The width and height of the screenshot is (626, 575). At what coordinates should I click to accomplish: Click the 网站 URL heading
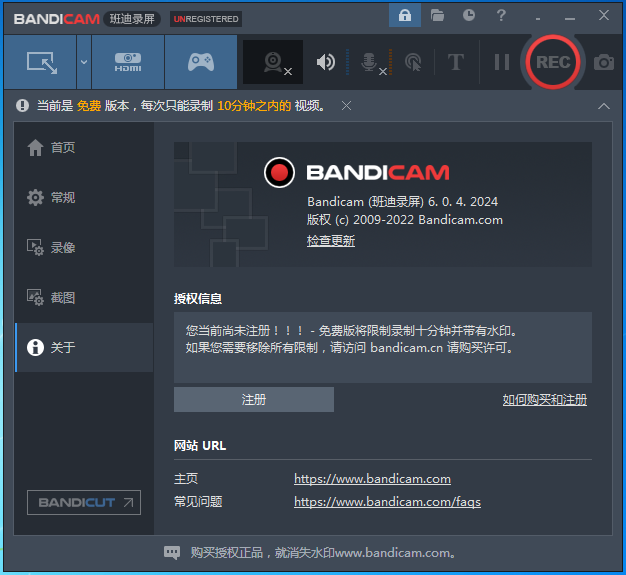[200, 446]
